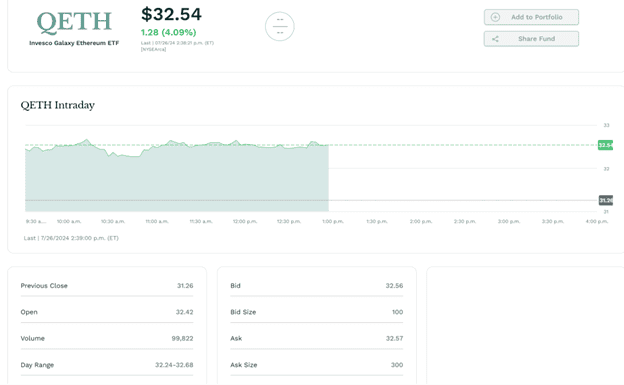Click the Share Fund button
The image size is (624, 385).
click(x=531, y=39)
